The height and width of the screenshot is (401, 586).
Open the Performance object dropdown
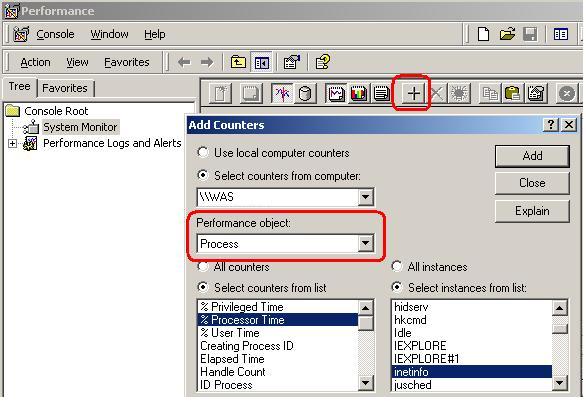coord(366,244)
